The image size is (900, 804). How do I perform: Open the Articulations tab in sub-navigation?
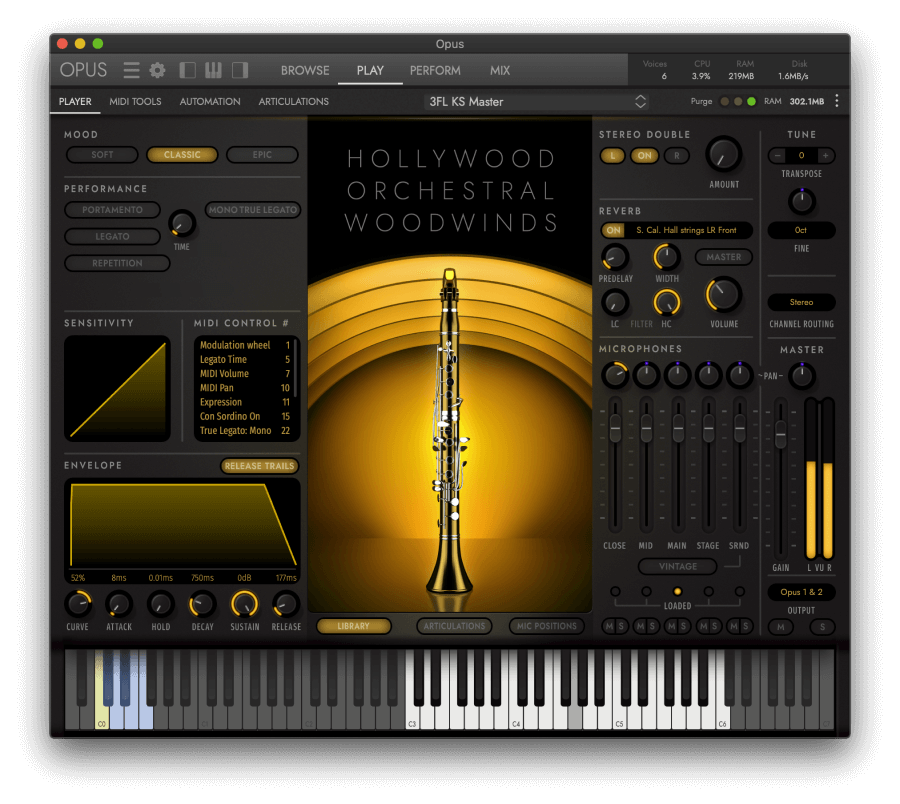(293, 101)
